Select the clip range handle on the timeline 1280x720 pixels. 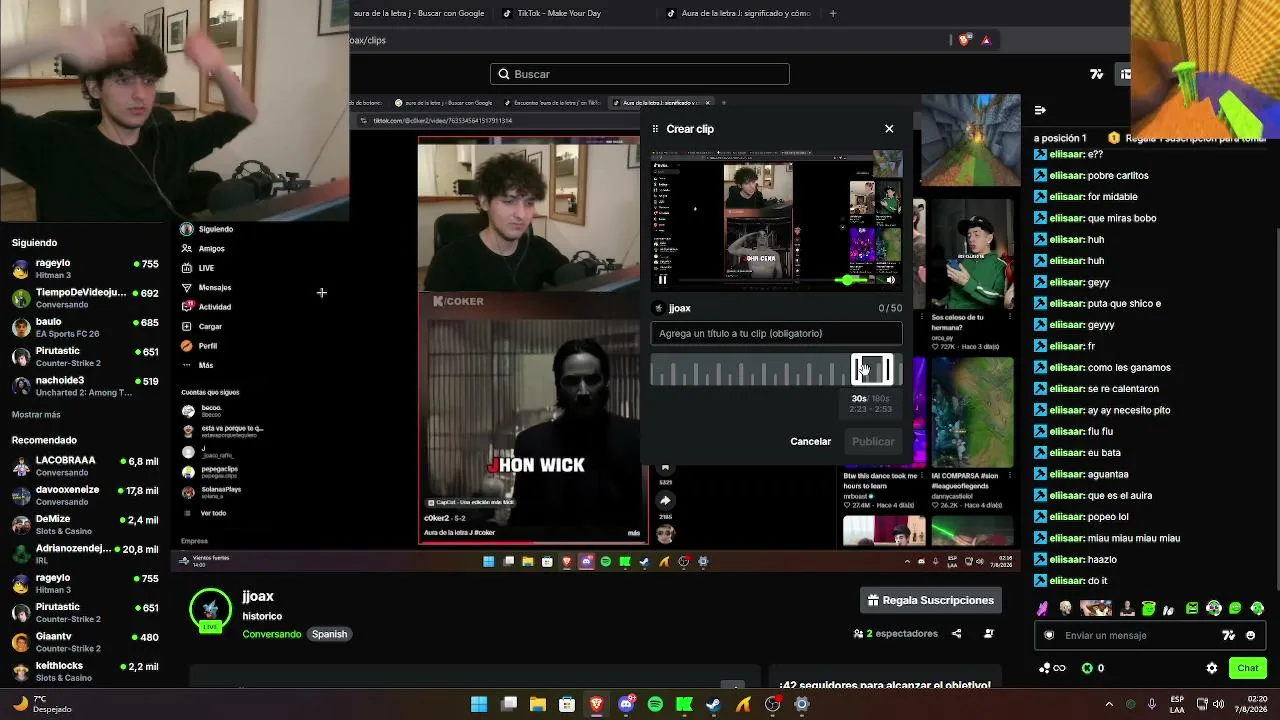coord(872,370)
